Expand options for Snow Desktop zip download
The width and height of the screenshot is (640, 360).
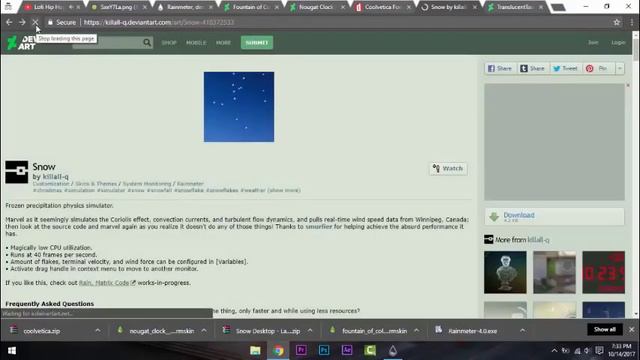click(310, 330)
